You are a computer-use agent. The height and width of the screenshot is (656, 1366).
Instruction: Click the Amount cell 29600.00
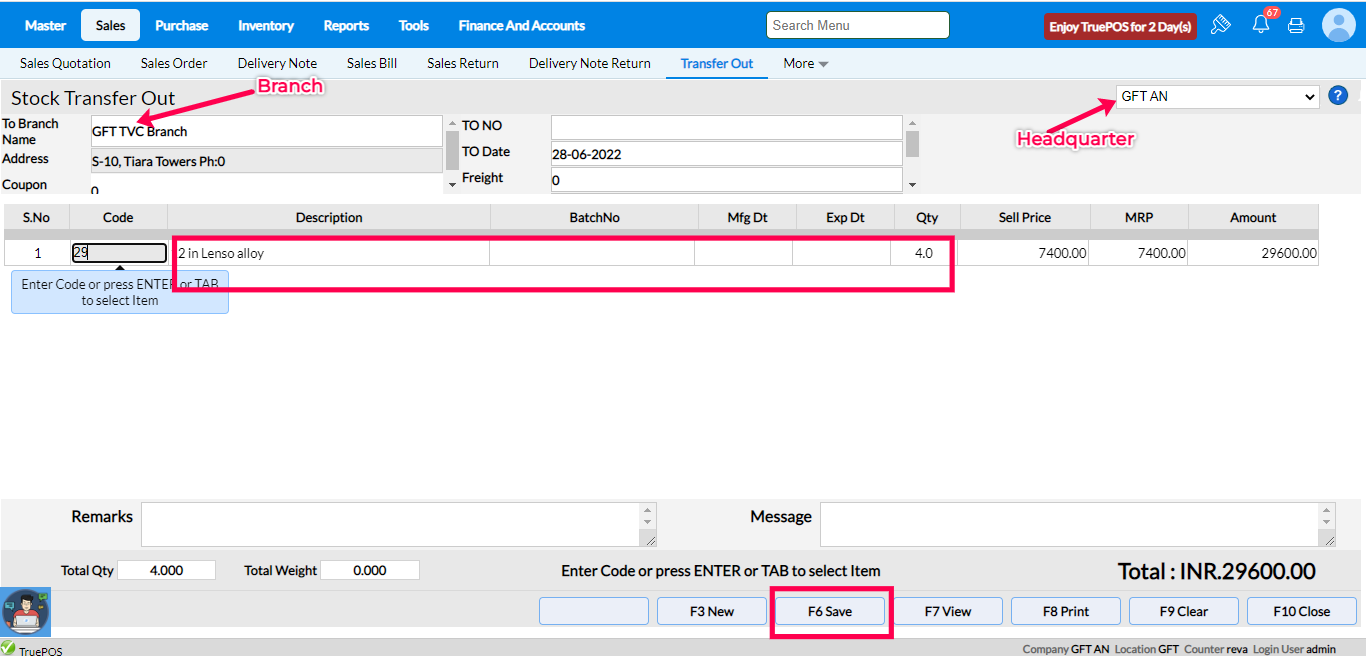click(1253, 253)
